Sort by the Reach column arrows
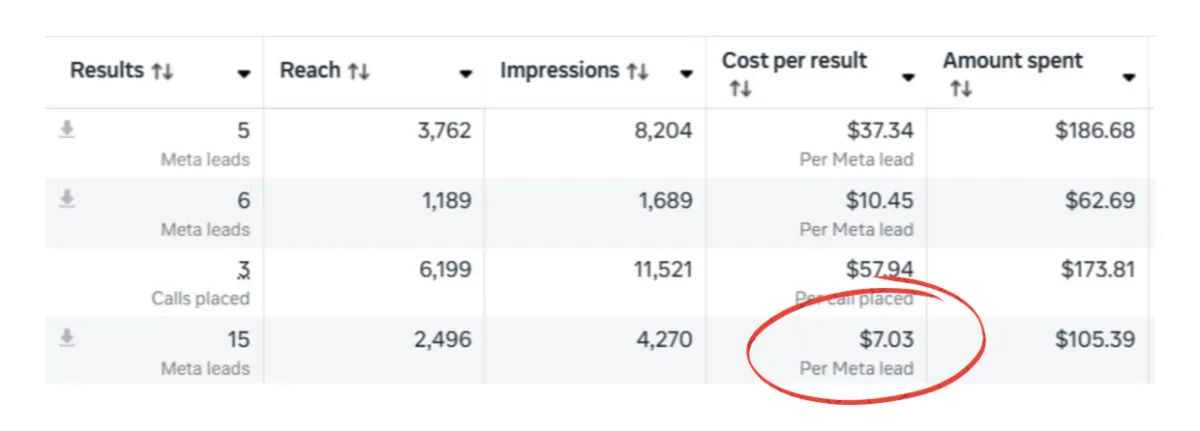This screenshot has height=431, width=1200. [x=358, y=72]
